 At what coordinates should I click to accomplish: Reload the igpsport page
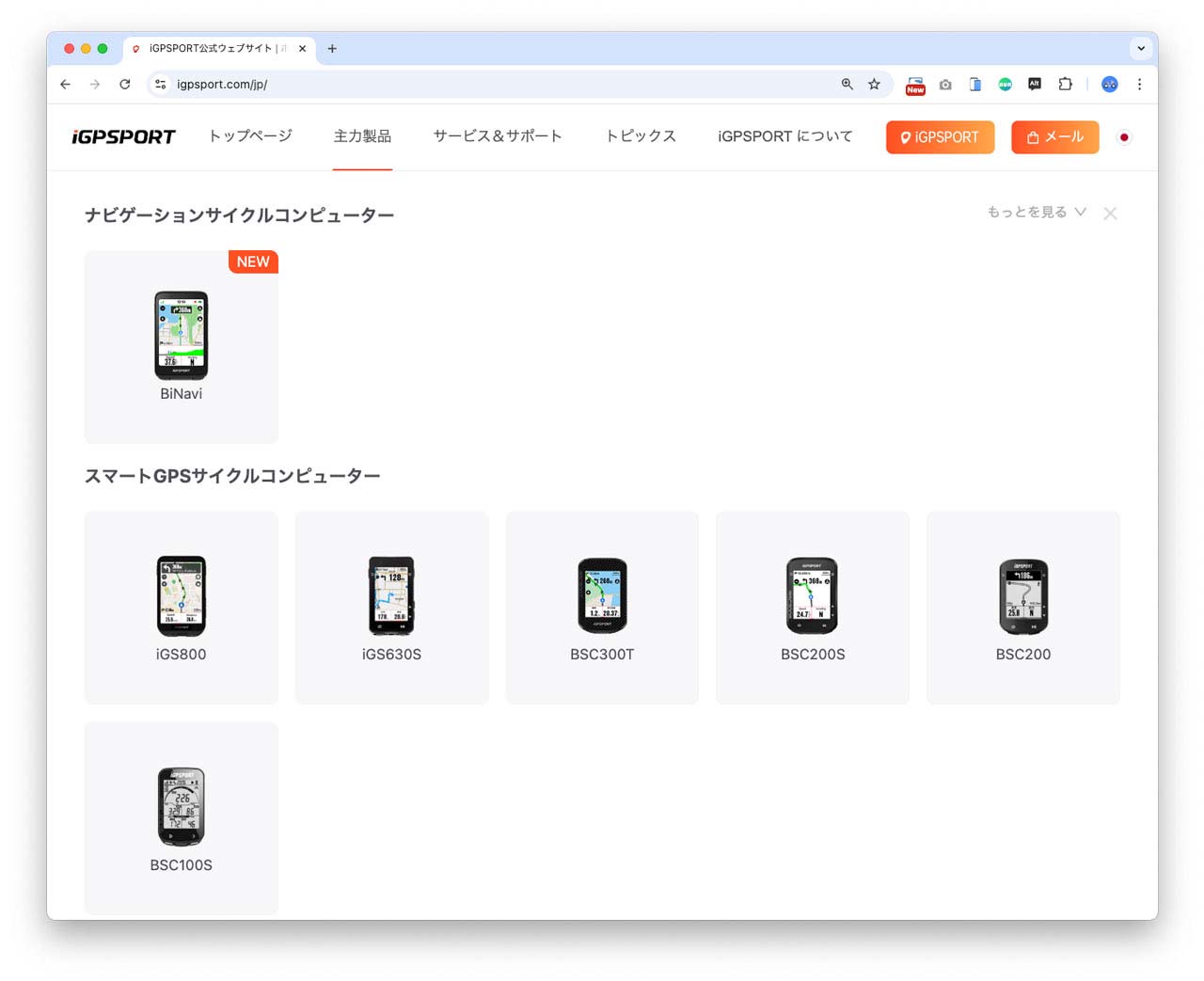pyautogui.click(x=124, y=84)
